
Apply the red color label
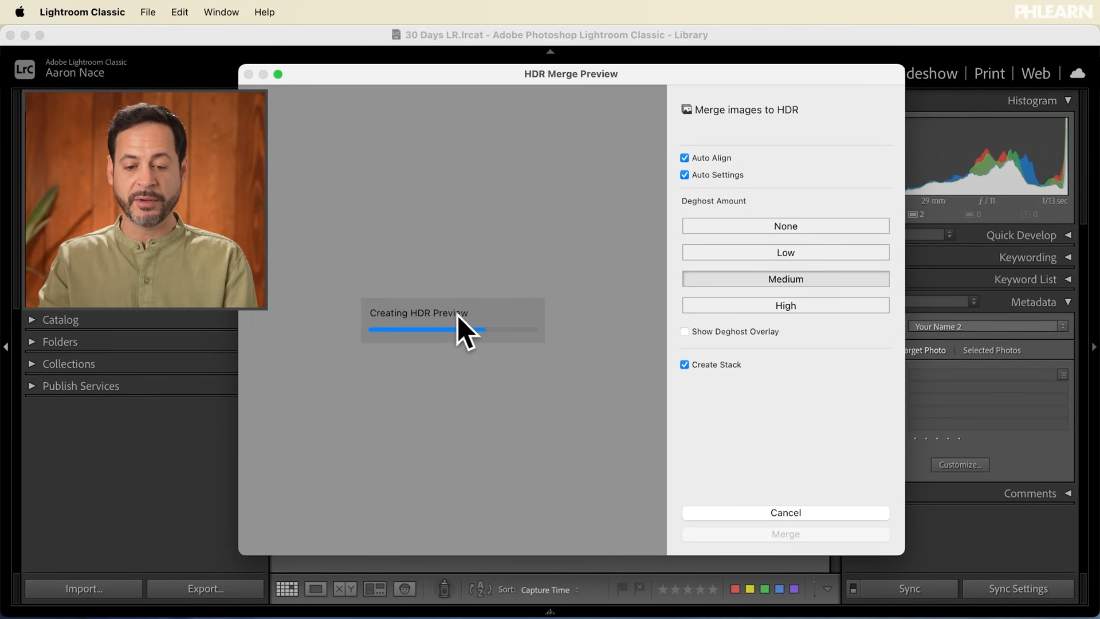[x=735, y=589]
